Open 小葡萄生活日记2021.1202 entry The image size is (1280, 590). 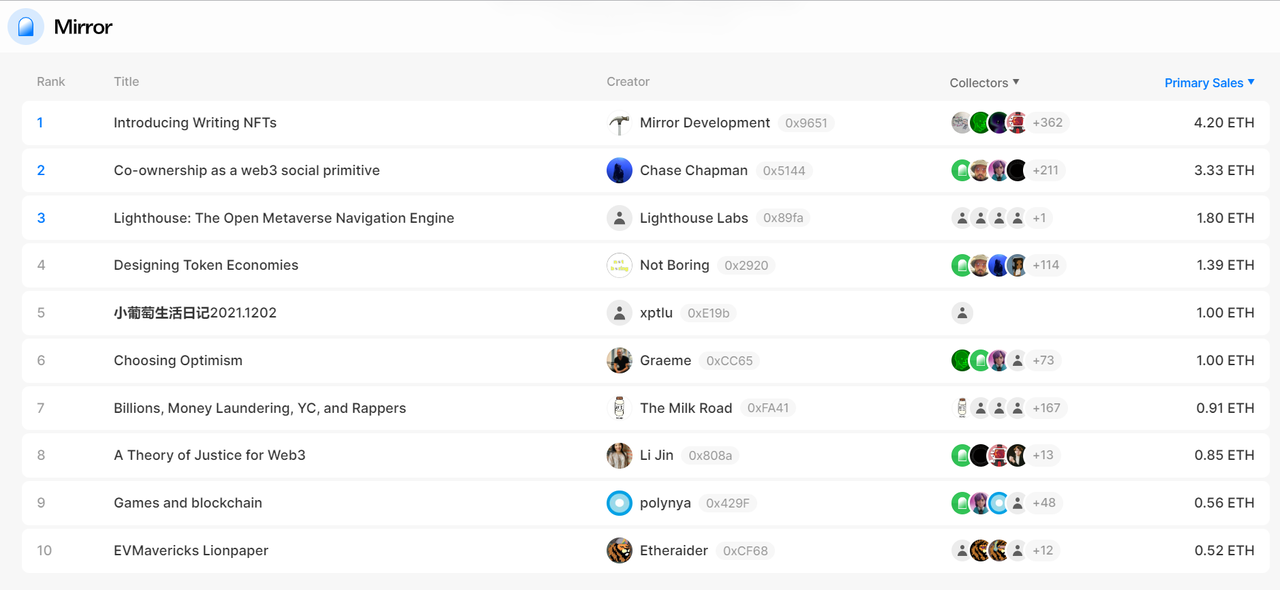(195, 313)
